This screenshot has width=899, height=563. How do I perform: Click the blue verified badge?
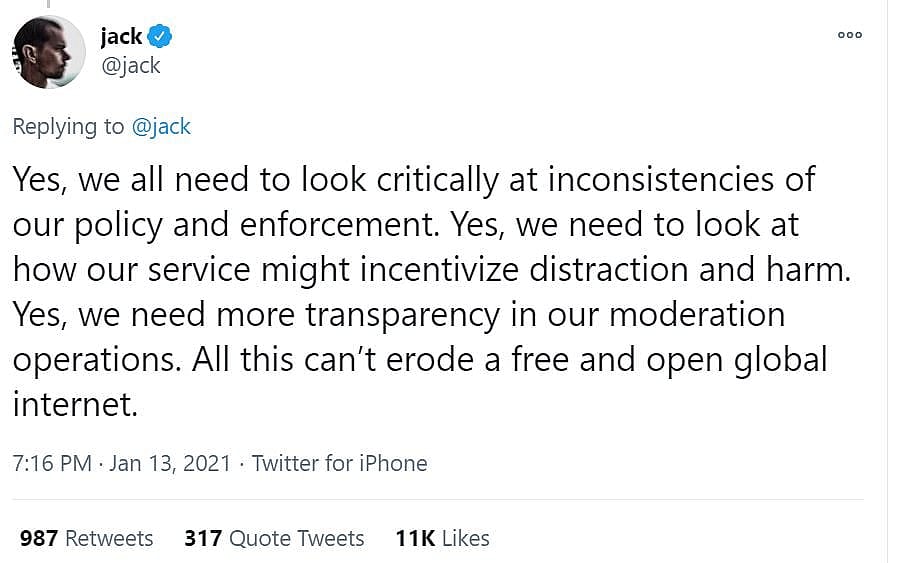[160, 38]
